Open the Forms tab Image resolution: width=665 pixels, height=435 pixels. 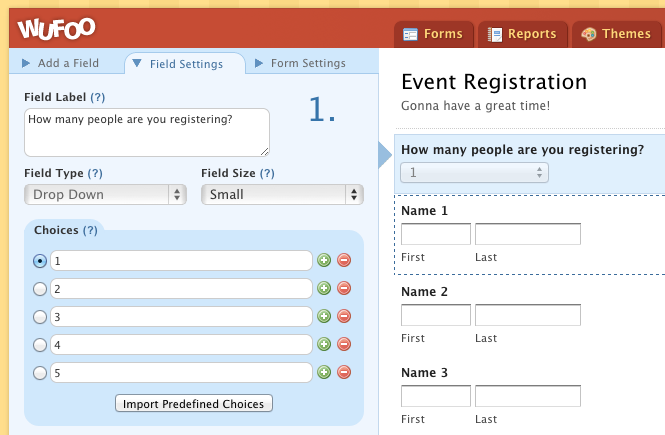pyautogui.click(x=434, y=34)
